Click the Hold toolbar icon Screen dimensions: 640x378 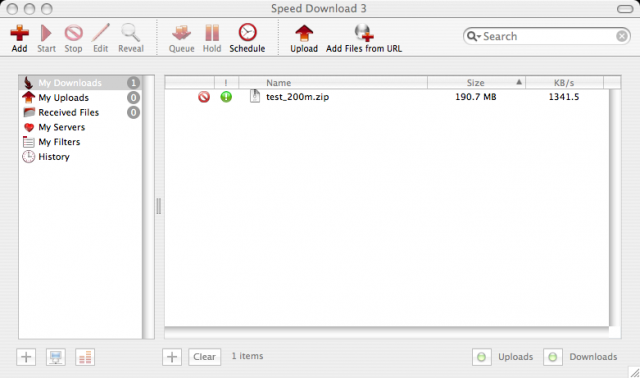tap(212, 33)
